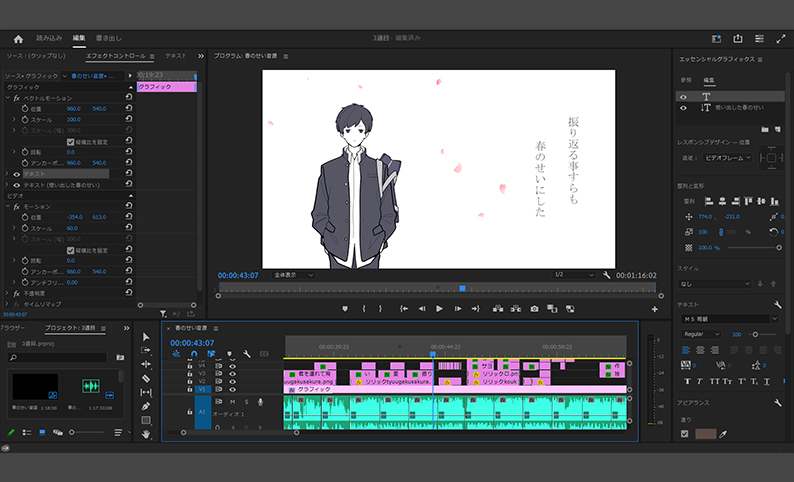Open the 全体表示 zoom level dropdown
794x482 pixels.
tap(293, 275)
